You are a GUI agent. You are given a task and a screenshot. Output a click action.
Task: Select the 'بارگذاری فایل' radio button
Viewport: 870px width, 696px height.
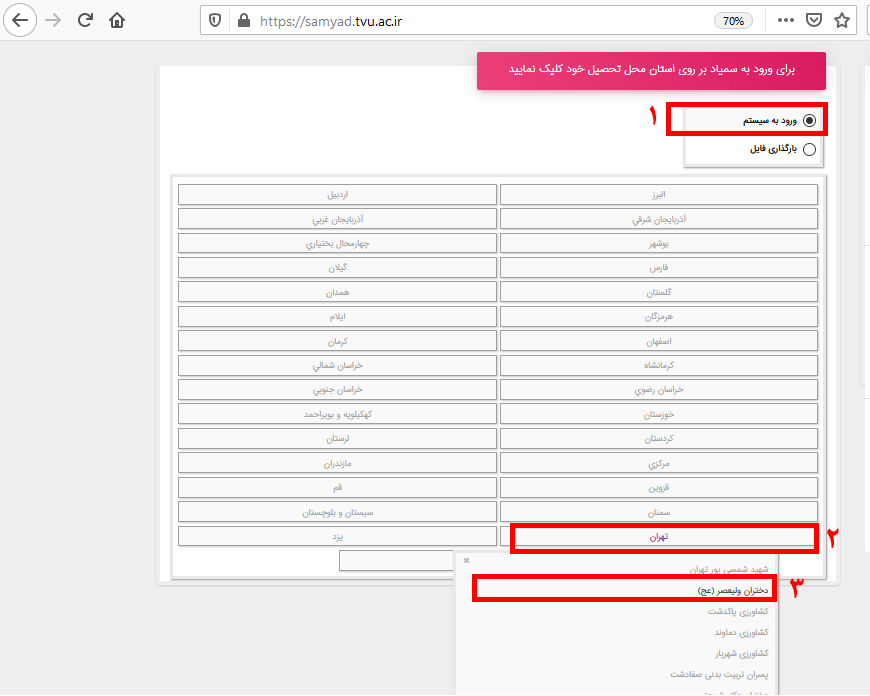pos(810,149)
